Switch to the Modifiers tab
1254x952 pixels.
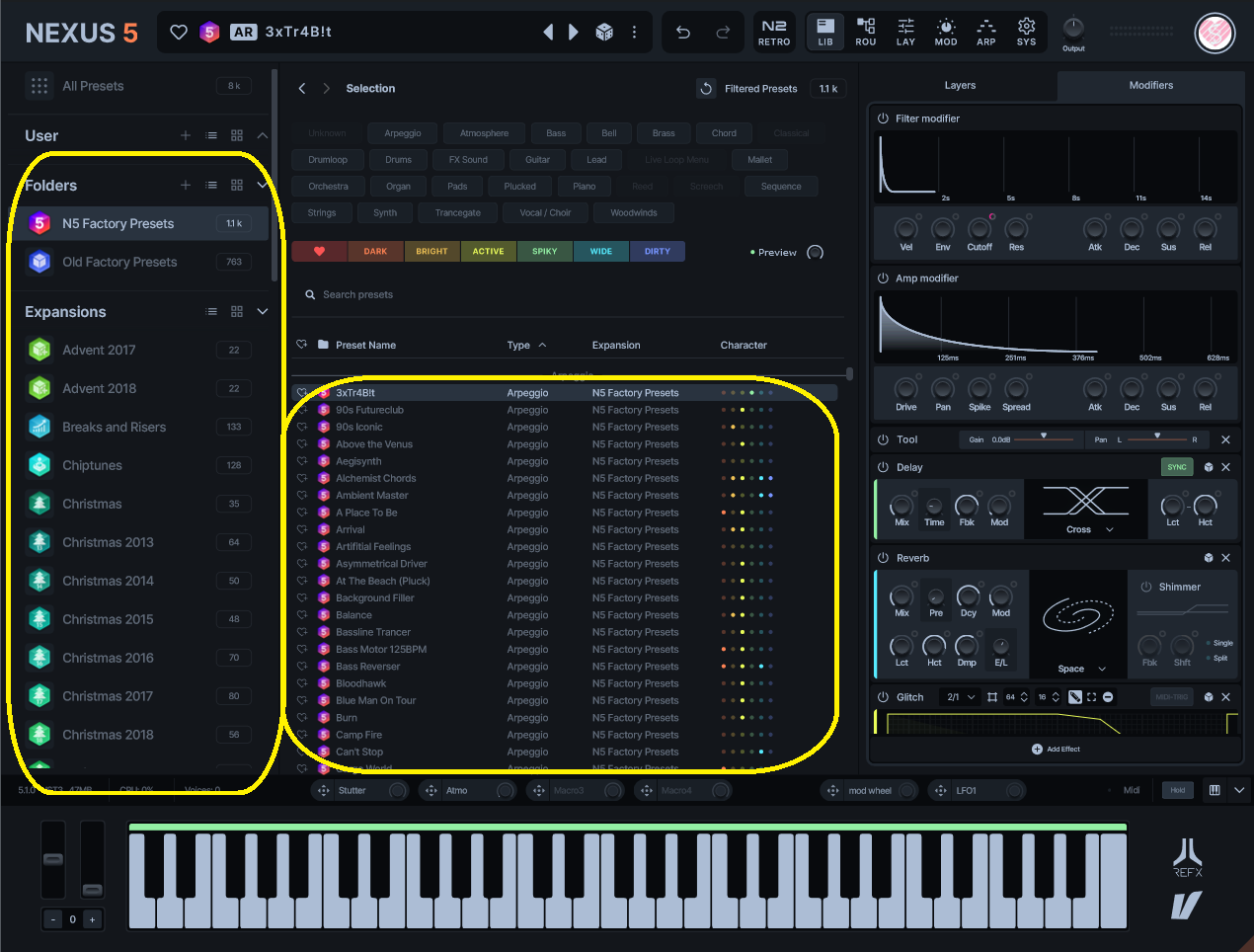coord(1150,86)
